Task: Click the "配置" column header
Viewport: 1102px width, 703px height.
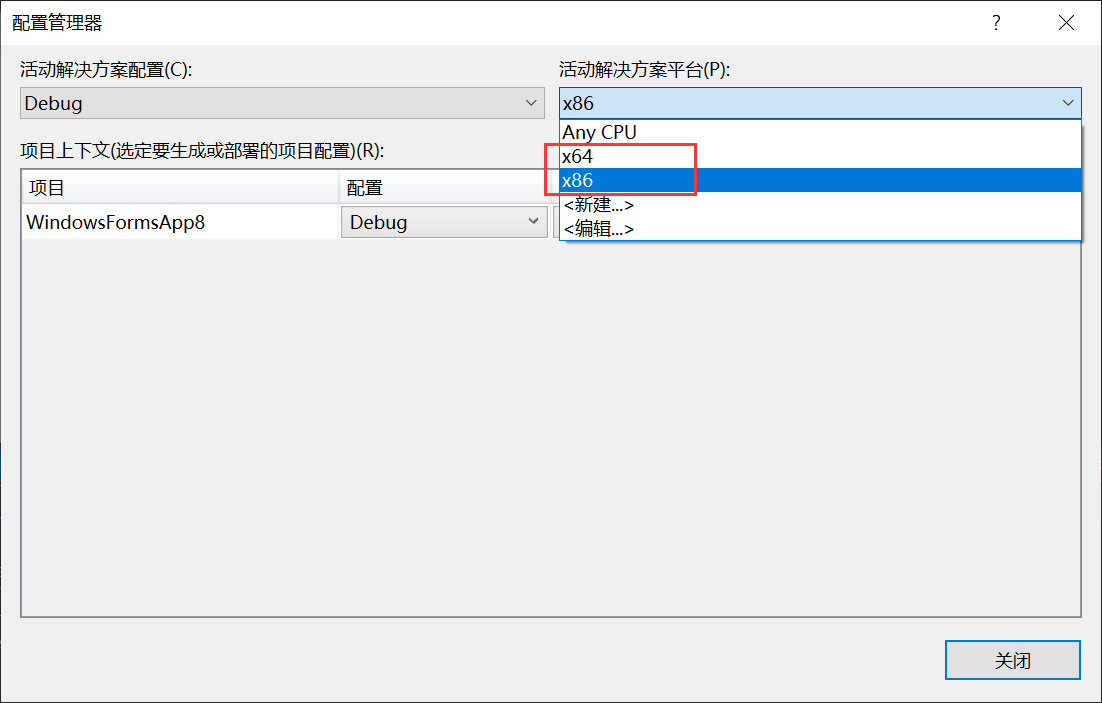Action: (360, 188)
